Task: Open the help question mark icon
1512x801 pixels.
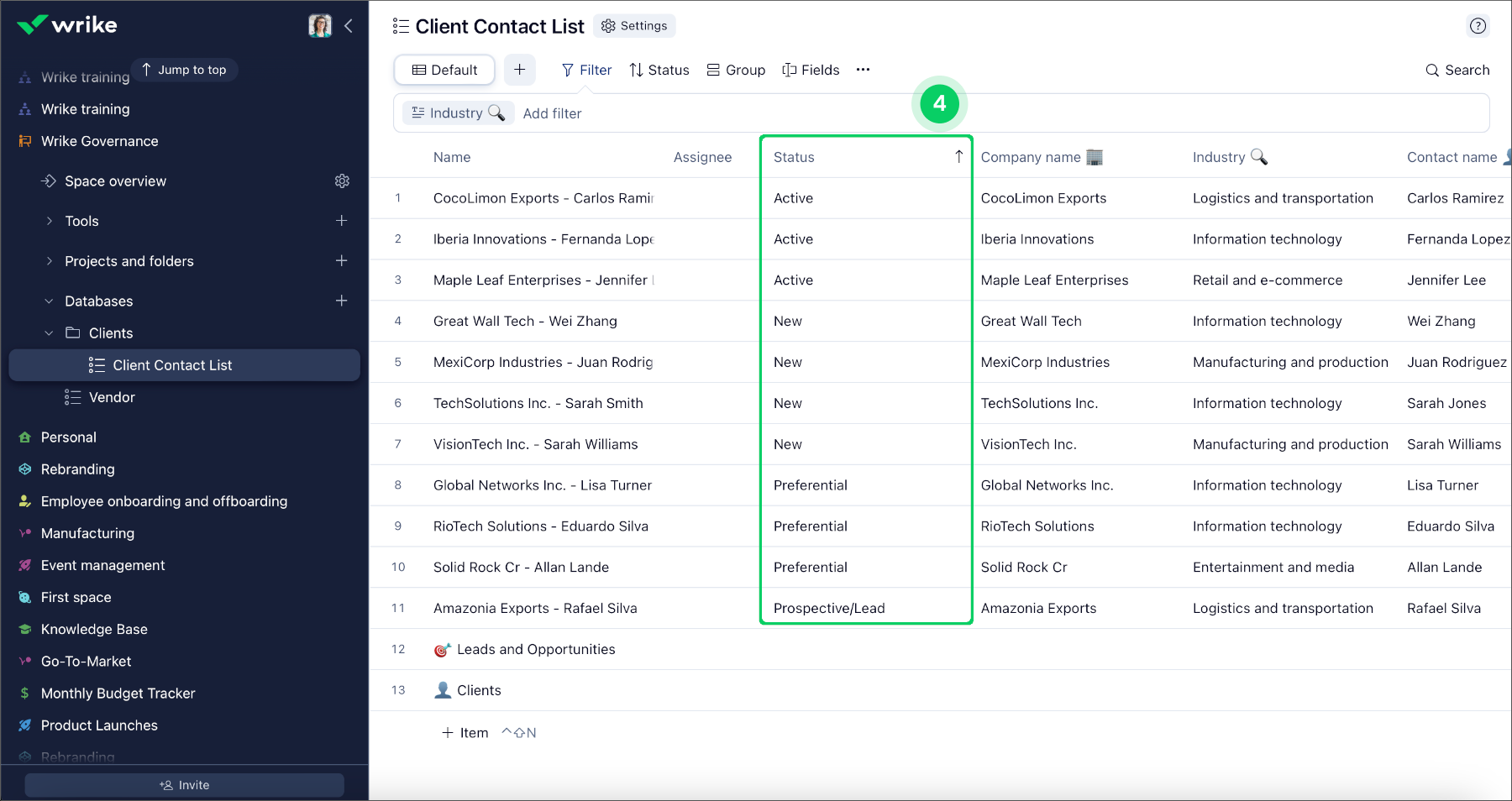Action: click(x=1478, y=26)
